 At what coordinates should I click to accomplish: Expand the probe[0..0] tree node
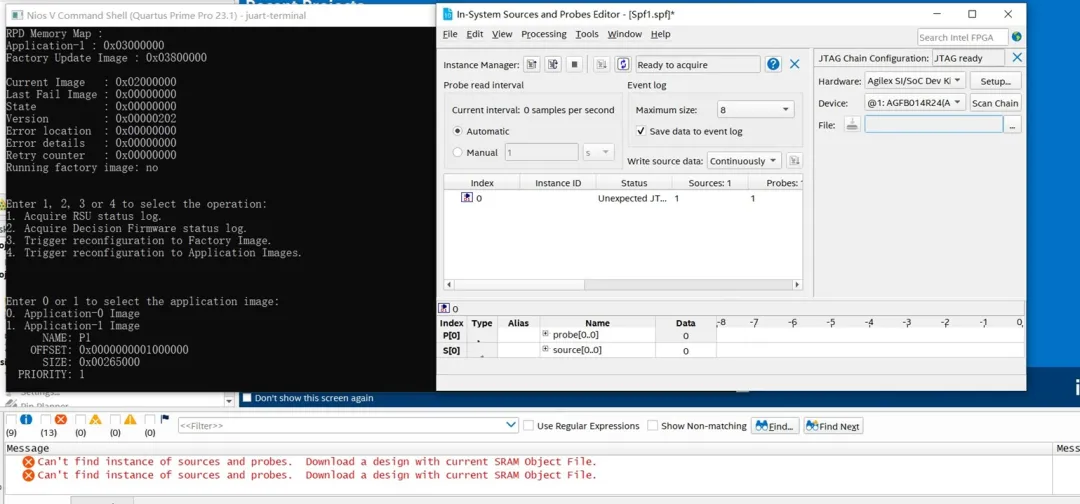click(546, 335)
